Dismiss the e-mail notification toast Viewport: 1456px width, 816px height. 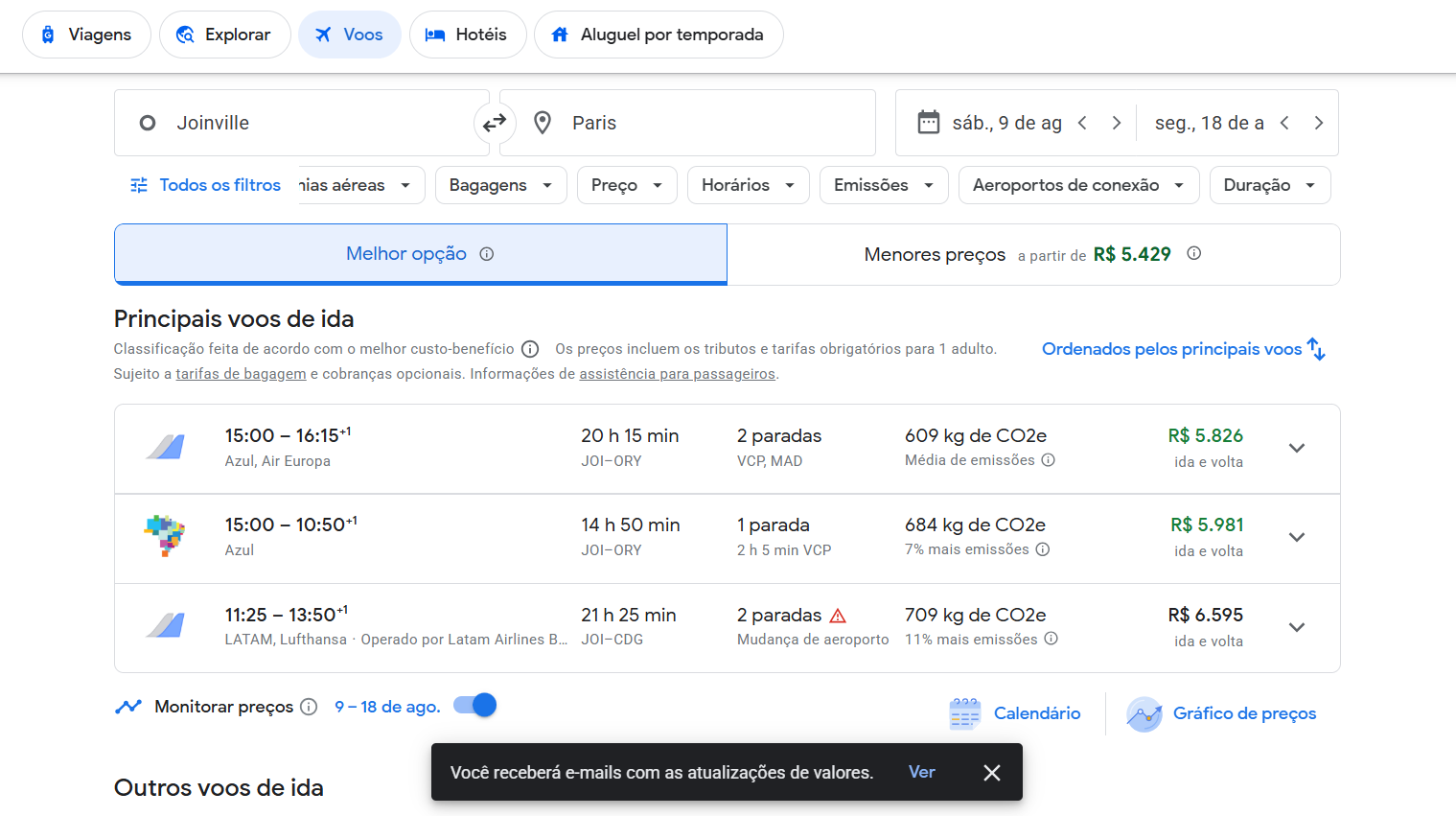[x=992, y=772]
